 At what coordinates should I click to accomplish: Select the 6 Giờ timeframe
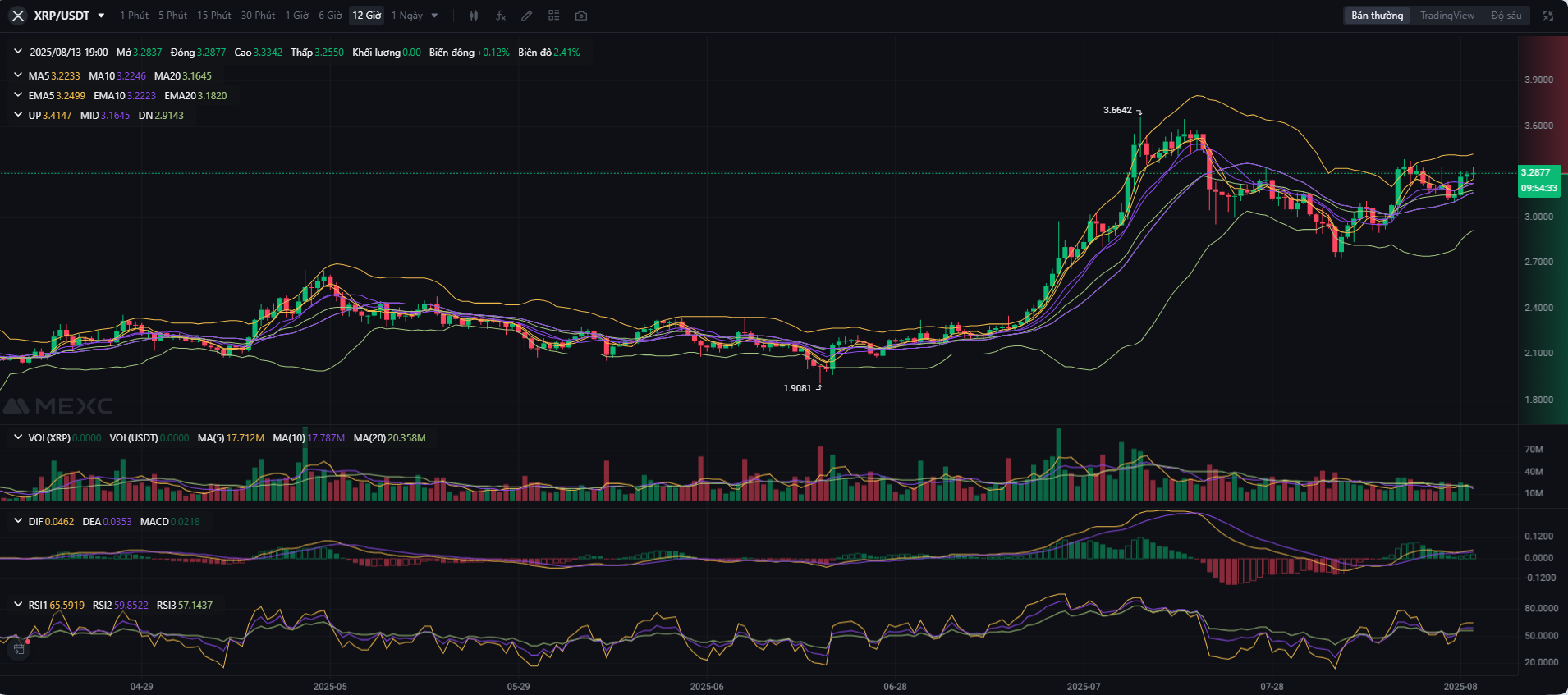click(x=330, y=16)
